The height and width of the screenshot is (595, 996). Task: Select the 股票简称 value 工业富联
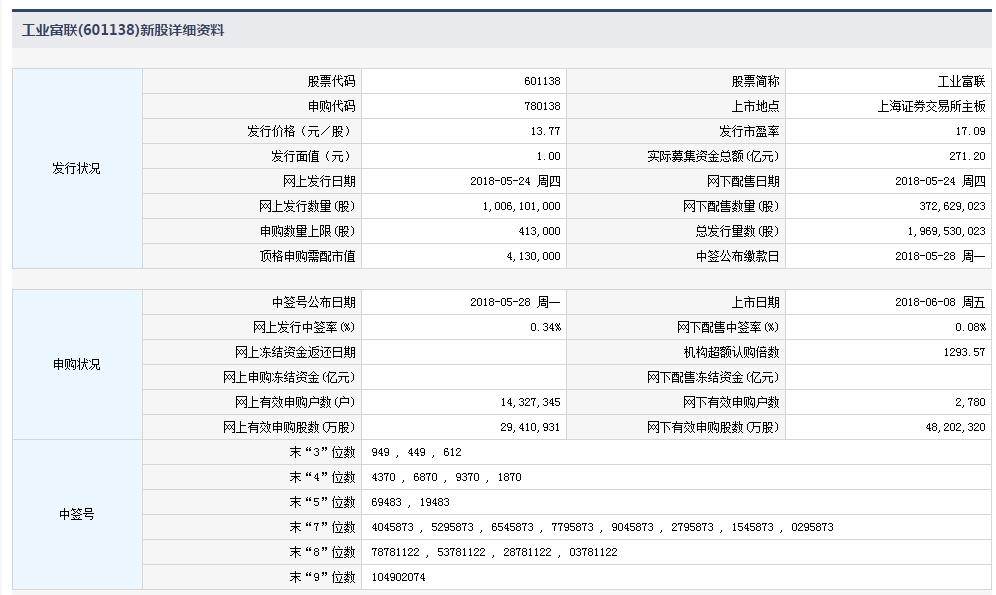point(961,82)
